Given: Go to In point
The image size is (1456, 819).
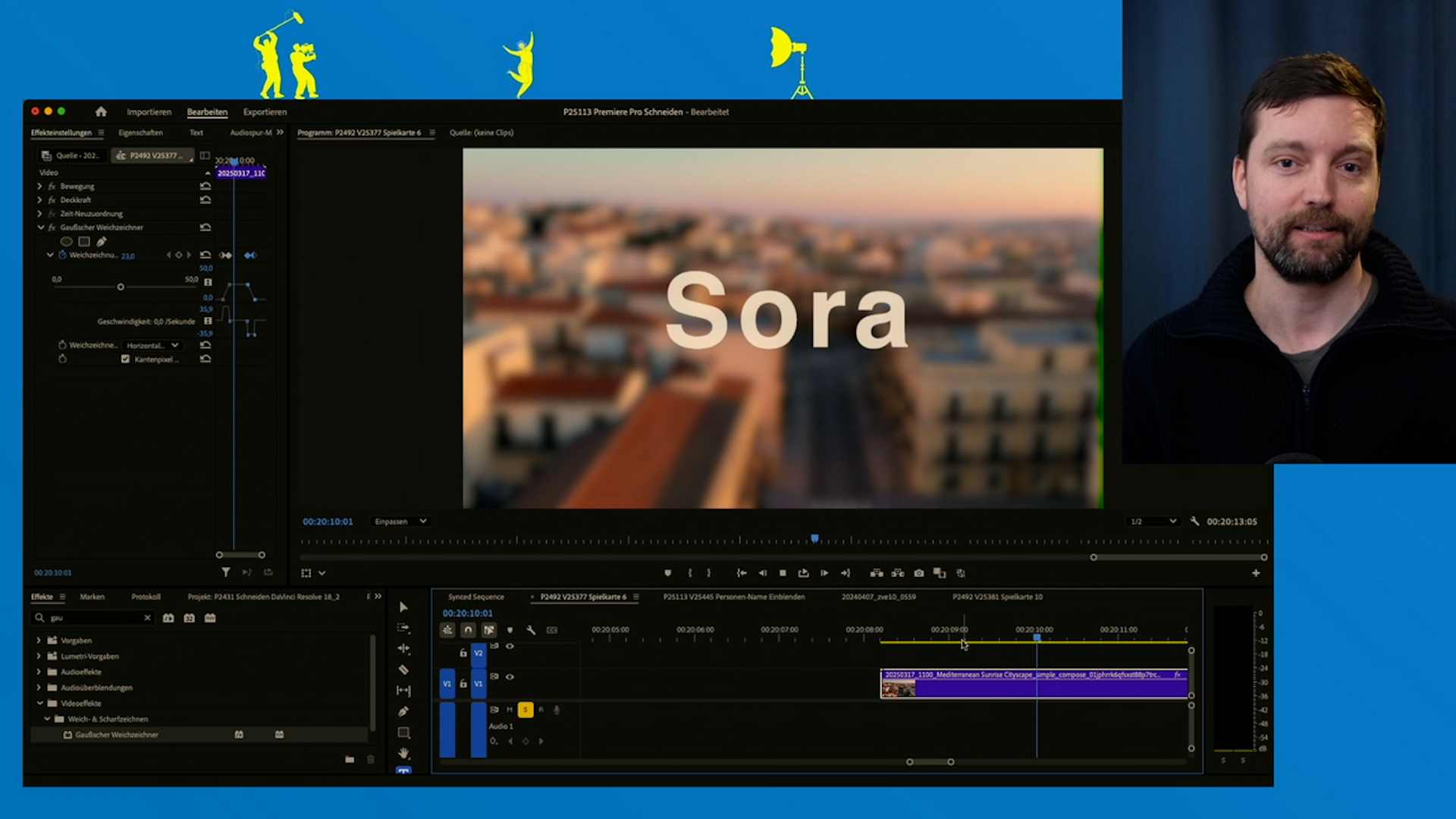Looking at the screenshot, I should coord(742,573).
